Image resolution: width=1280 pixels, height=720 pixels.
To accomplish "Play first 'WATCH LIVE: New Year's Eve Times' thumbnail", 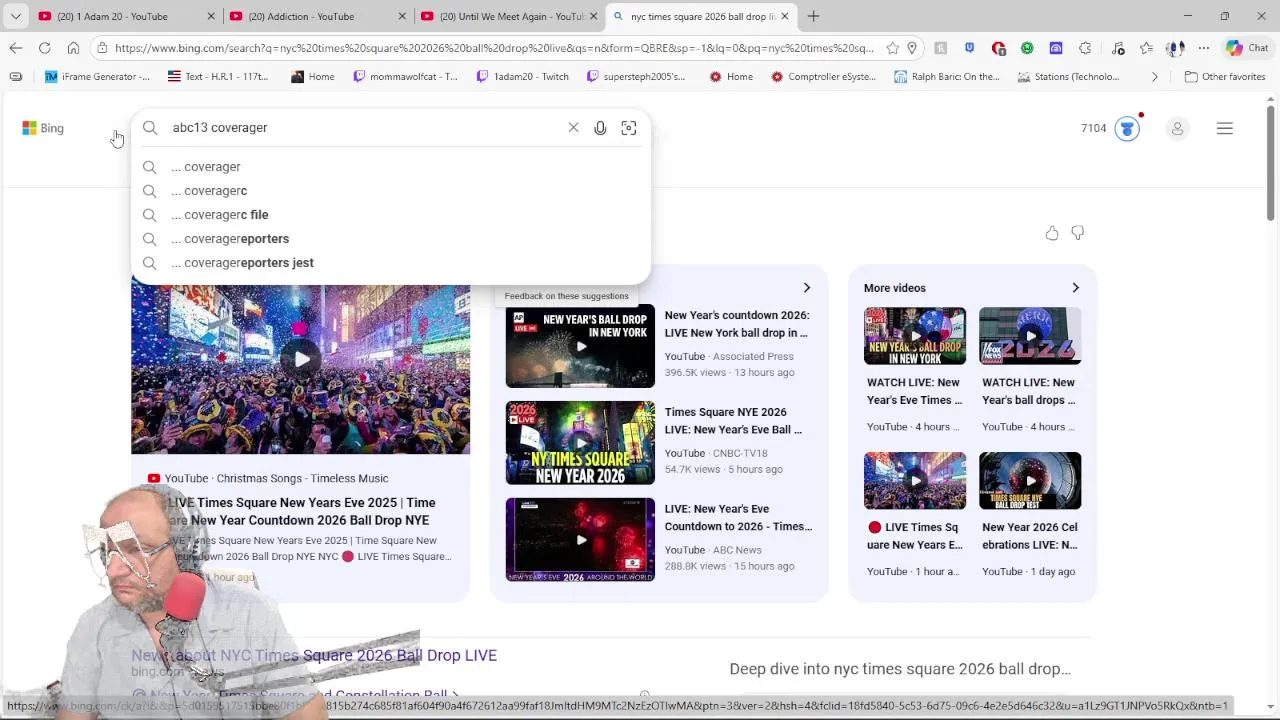I will pos(915,336).
